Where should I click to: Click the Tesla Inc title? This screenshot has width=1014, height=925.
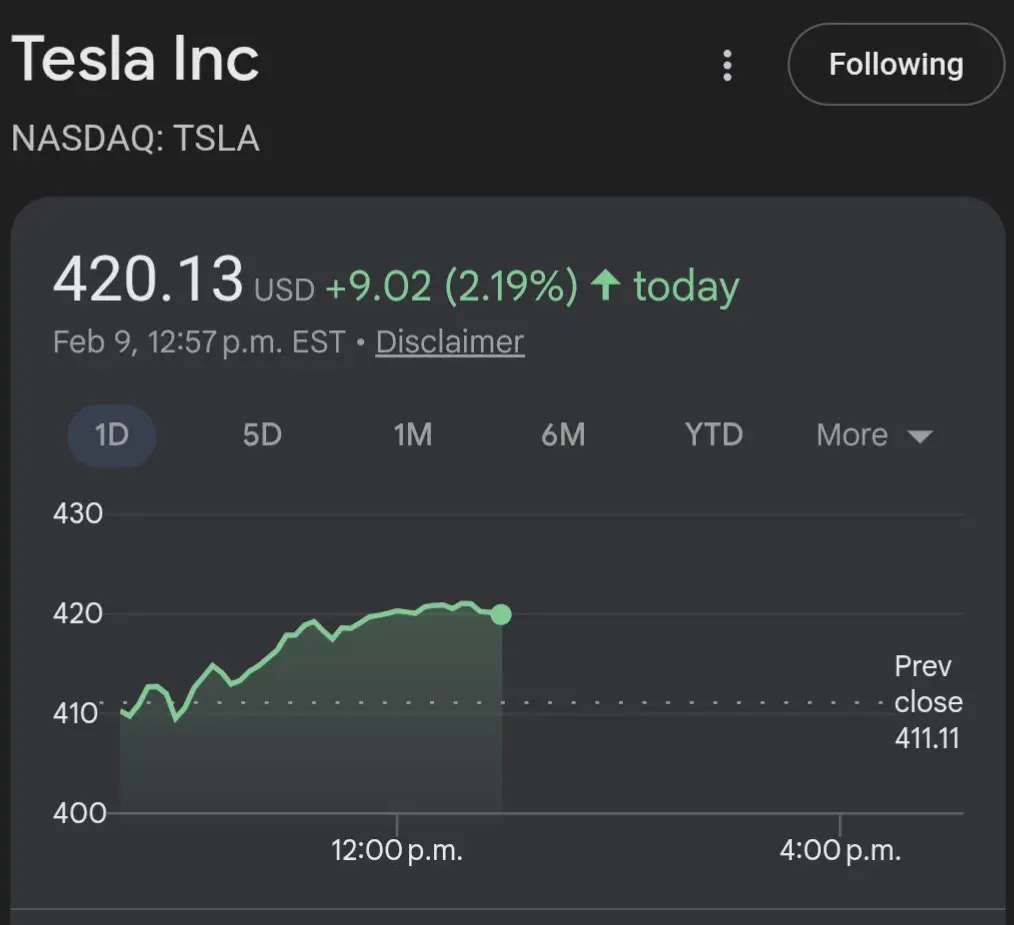coord(136,60)
